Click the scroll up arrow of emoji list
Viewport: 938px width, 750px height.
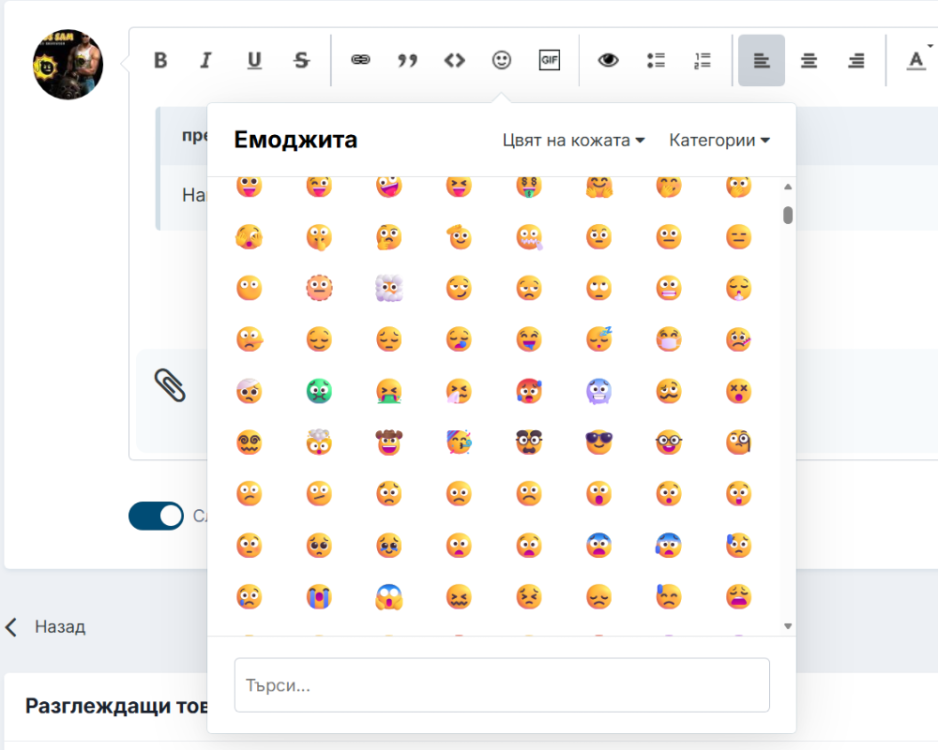point(788,187)
